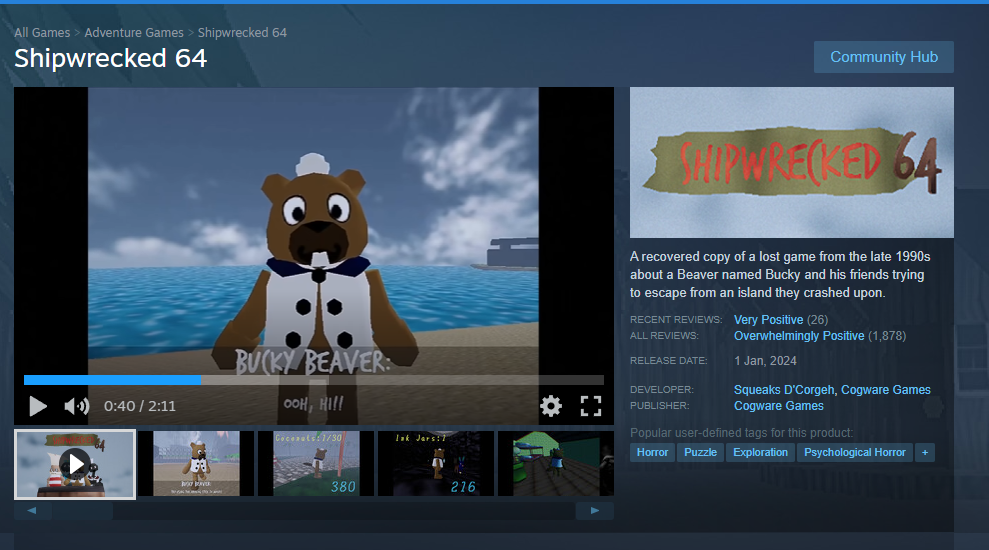The height and width of the screenshot is (550, 989).
Task: Select the green room screenshot thumbnail
Action: [x=556, y=464]
